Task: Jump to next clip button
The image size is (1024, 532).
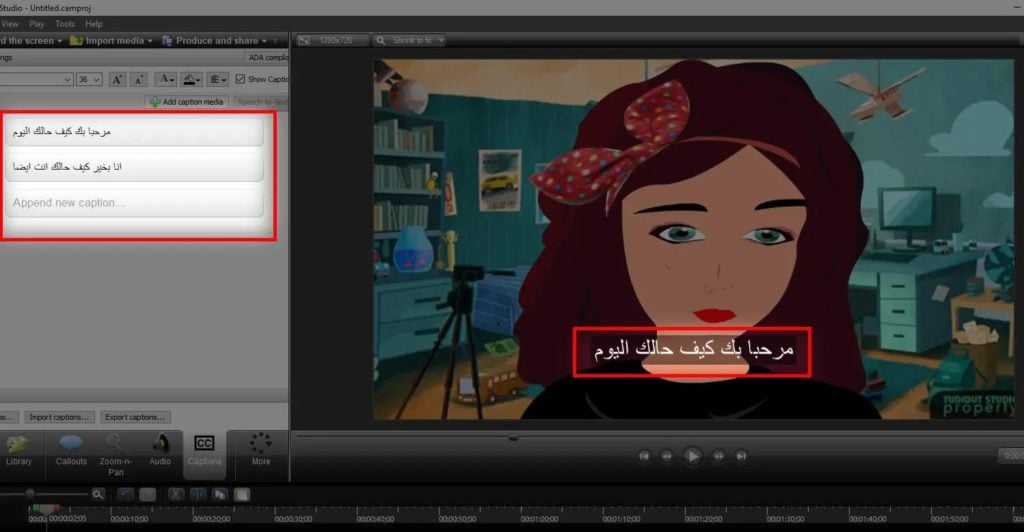Action: point(741,456)
